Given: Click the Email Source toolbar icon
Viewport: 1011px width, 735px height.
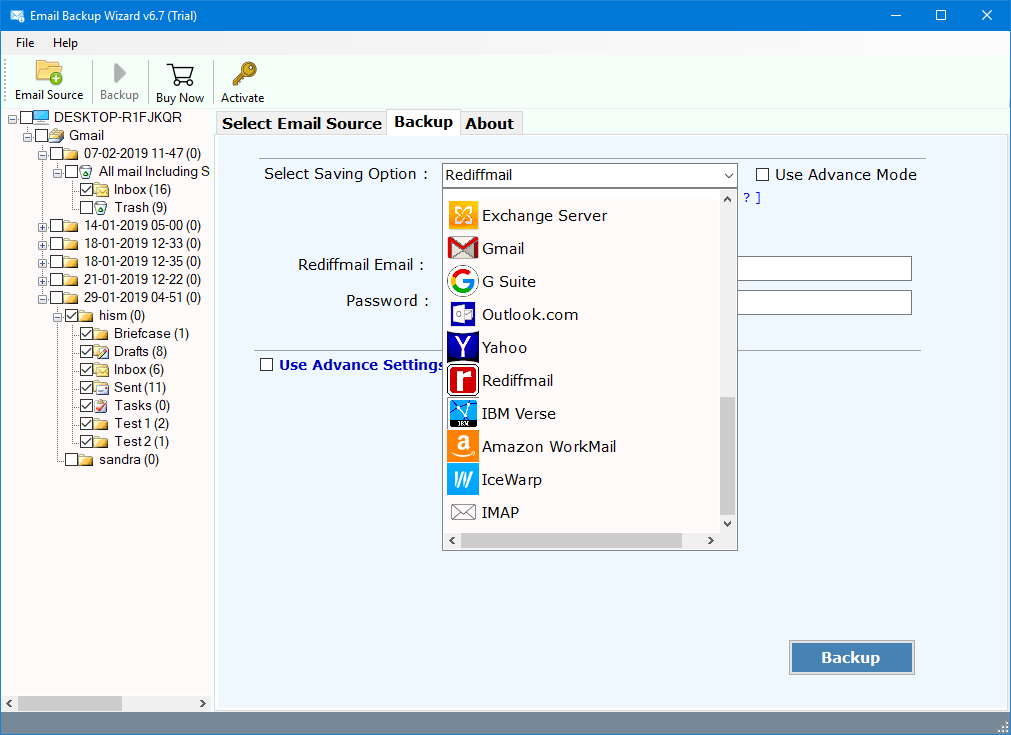Looking at the screenshot, I should click(49, 72).
